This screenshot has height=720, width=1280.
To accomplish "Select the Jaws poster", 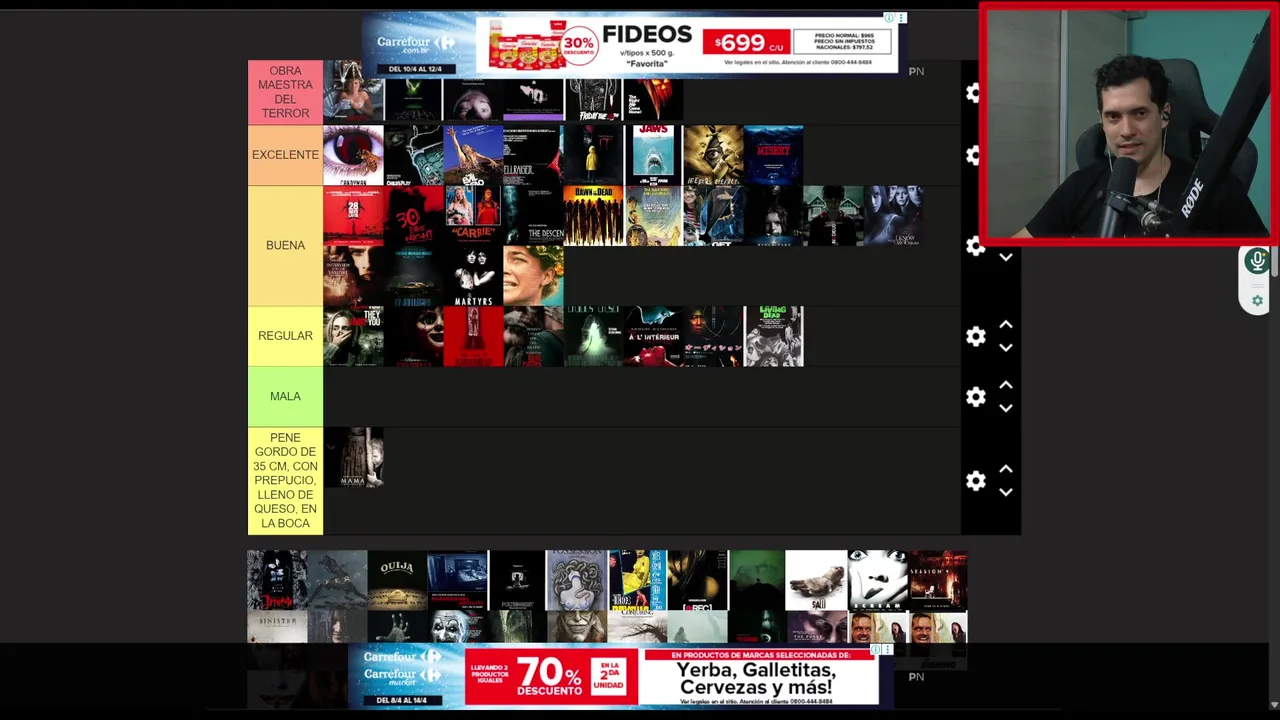I will tap(653, 156).
